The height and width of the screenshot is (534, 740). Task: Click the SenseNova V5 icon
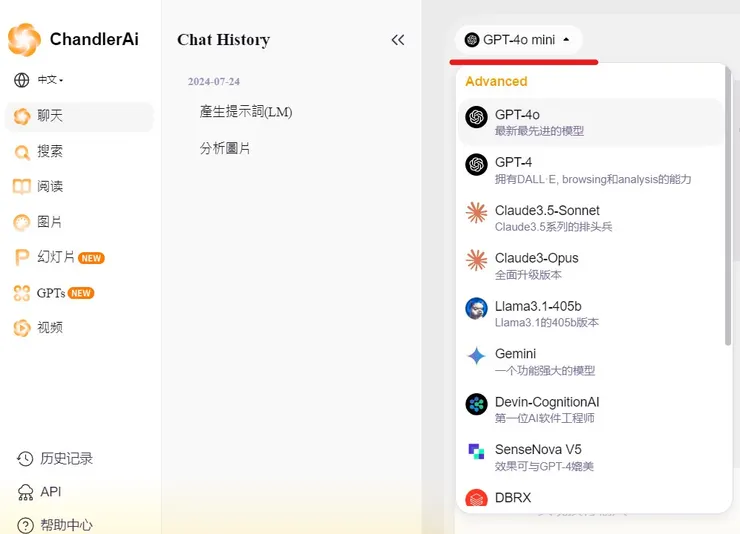coord(477,452)
